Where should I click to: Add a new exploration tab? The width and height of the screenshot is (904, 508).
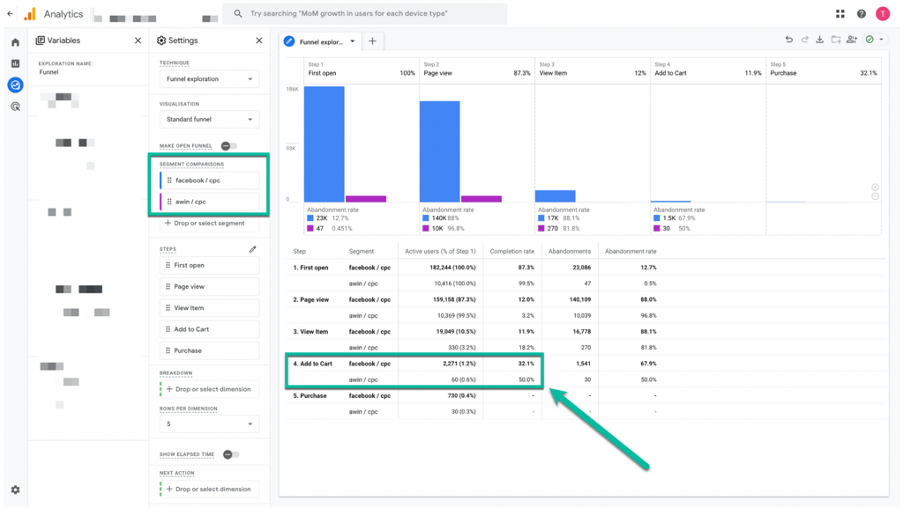[x=372, y=41]
